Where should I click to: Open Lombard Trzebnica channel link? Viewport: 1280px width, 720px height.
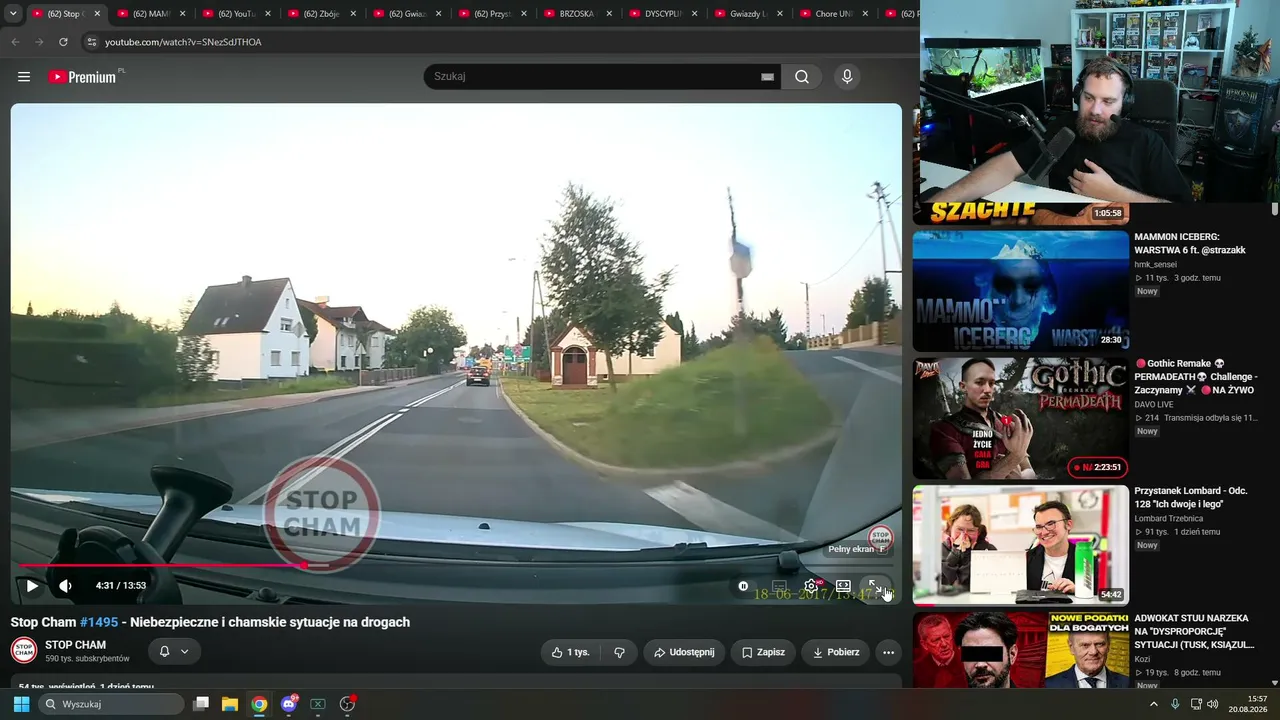click(x=1168, y=519)
